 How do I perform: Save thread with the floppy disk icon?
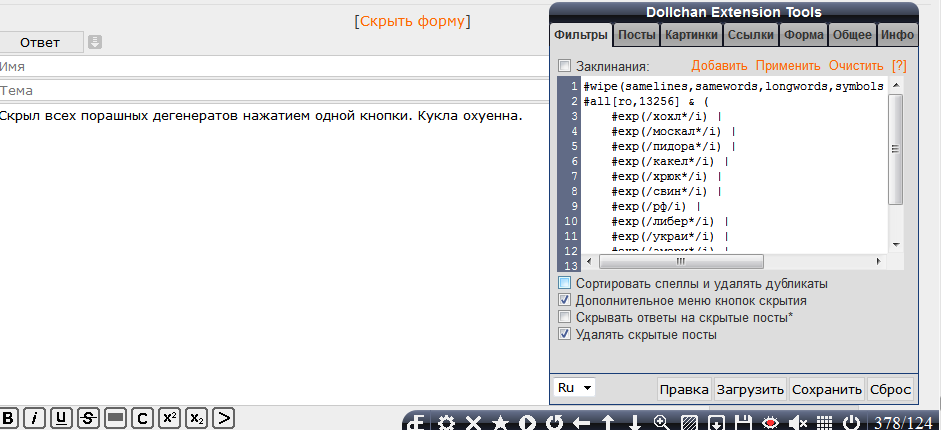[743, 422]
